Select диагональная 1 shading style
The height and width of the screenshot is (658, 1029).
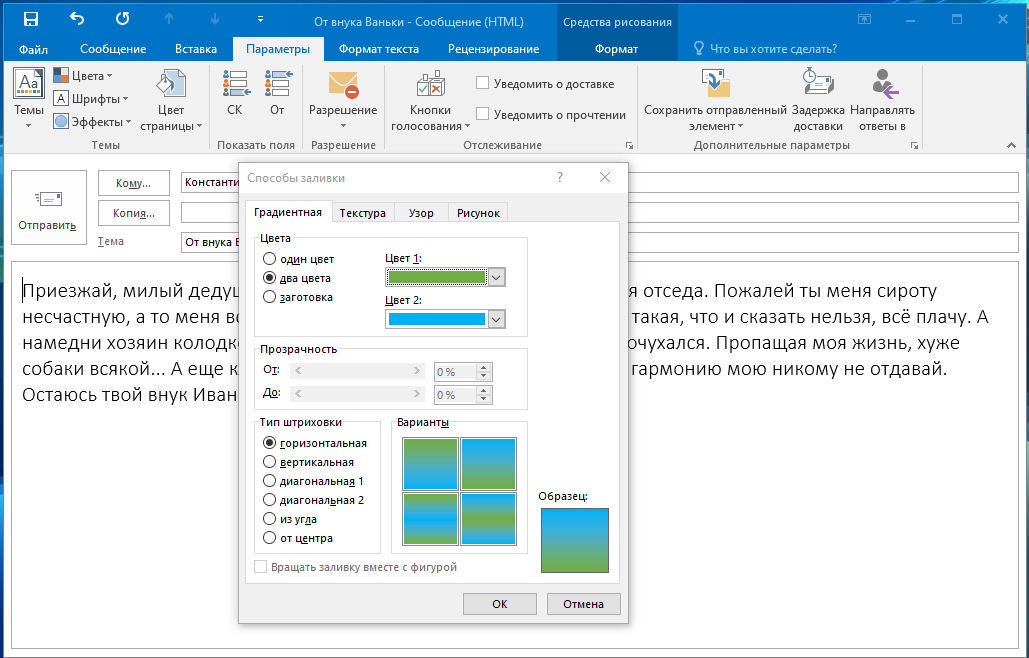coord(269,481)
